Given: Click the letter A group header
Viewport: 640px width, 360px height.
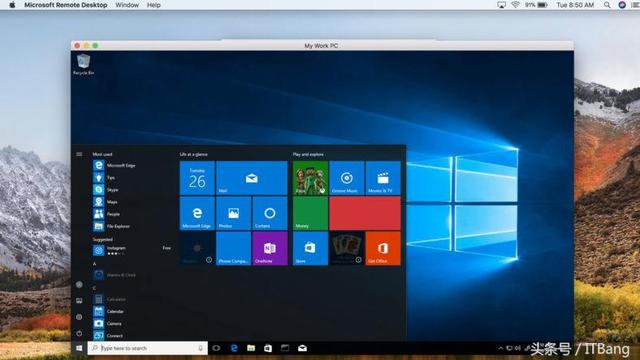Looking at the screenshot, I should point(94,264).
